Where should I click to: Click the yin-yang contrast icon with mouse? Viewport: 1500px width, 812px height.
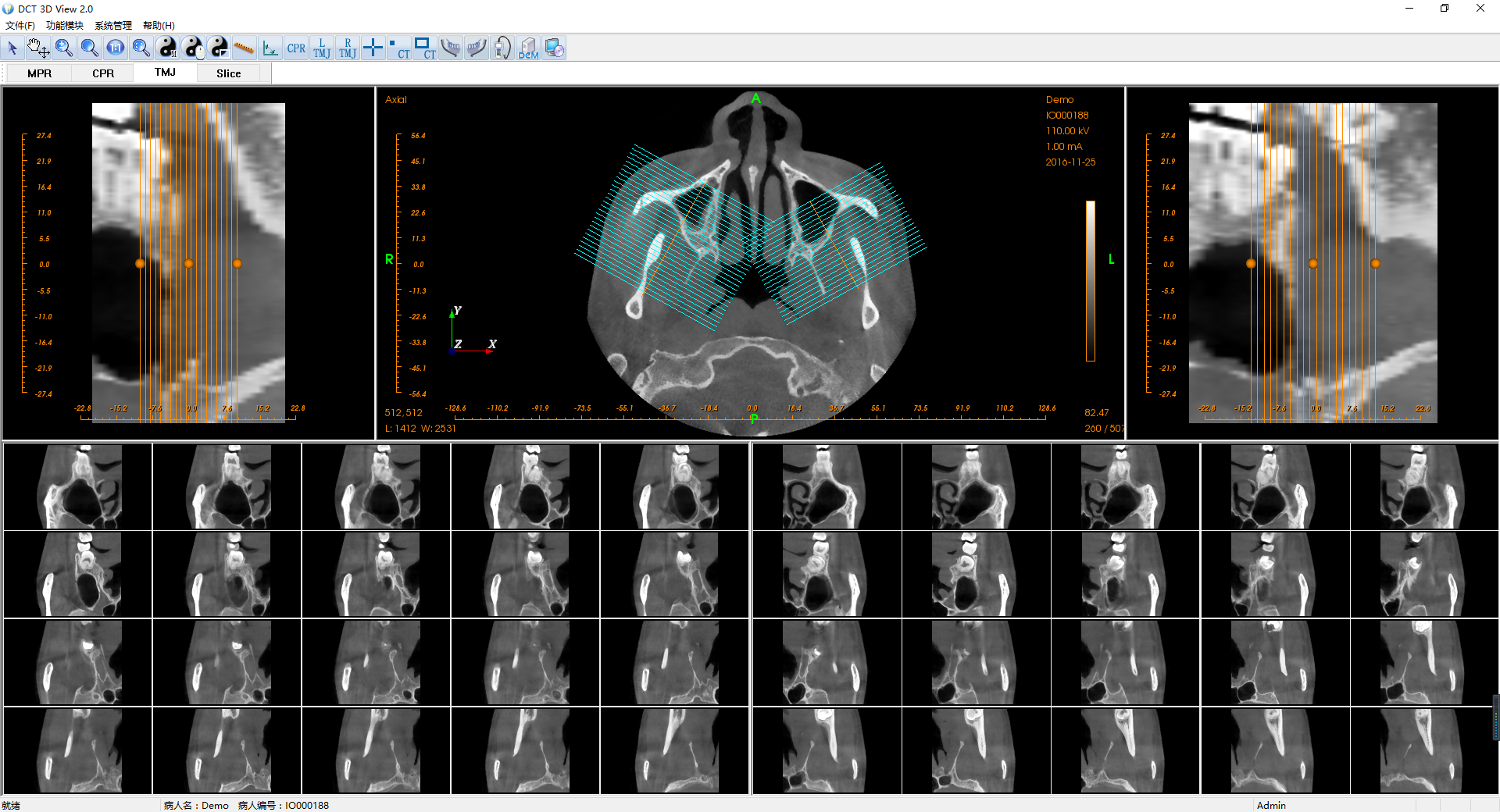[x=193, y=48]
